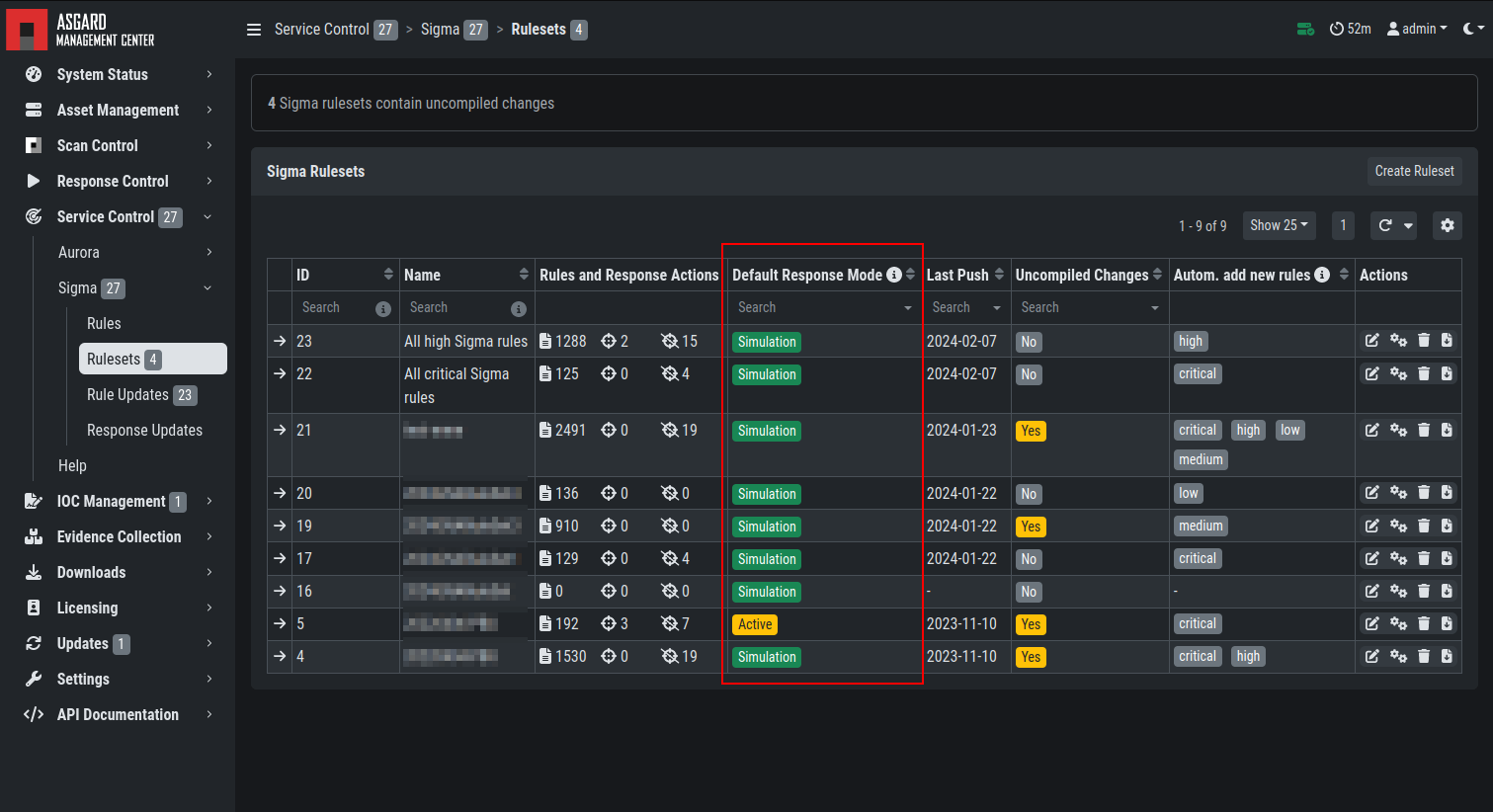Click the Active badge on ruleset 5
1493x812 pixels.
pos(755,624)
